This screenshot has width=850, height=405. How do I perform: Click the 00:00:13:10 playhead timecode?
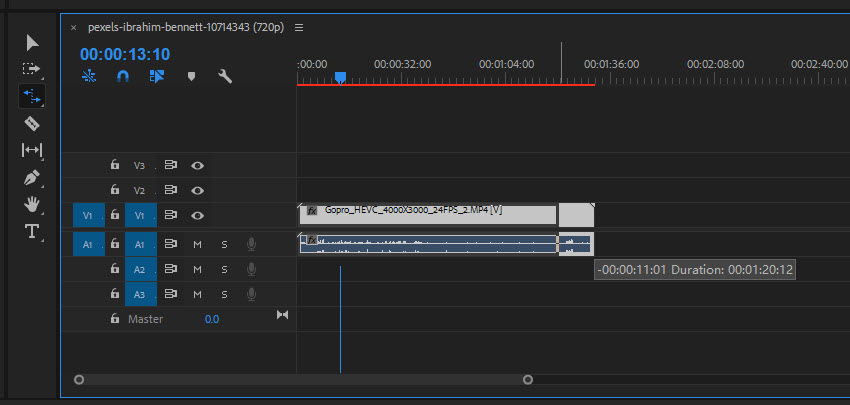[125, 54]
